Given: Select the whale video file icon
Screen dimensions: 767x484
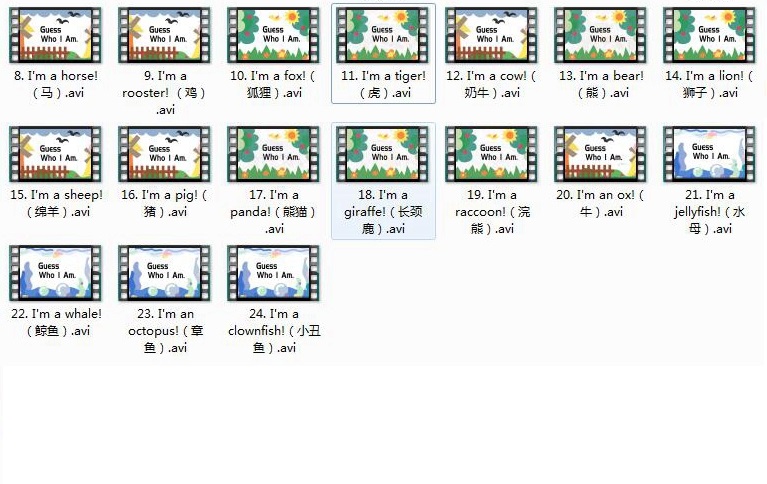Looking at the screenshot, I should click(x=56, y=272).
